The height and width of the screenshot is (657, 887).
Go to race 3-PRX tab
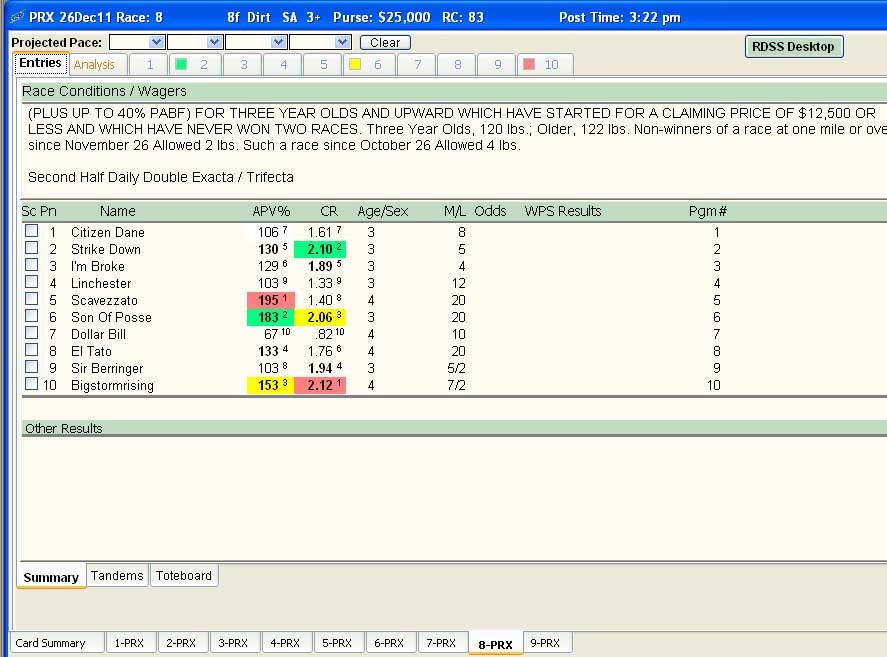233,643
